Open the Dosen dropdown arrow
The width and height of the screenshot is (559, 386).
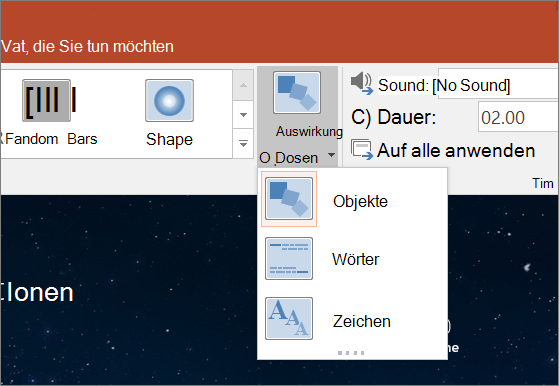pyautogui.click(x=332, y=155)
